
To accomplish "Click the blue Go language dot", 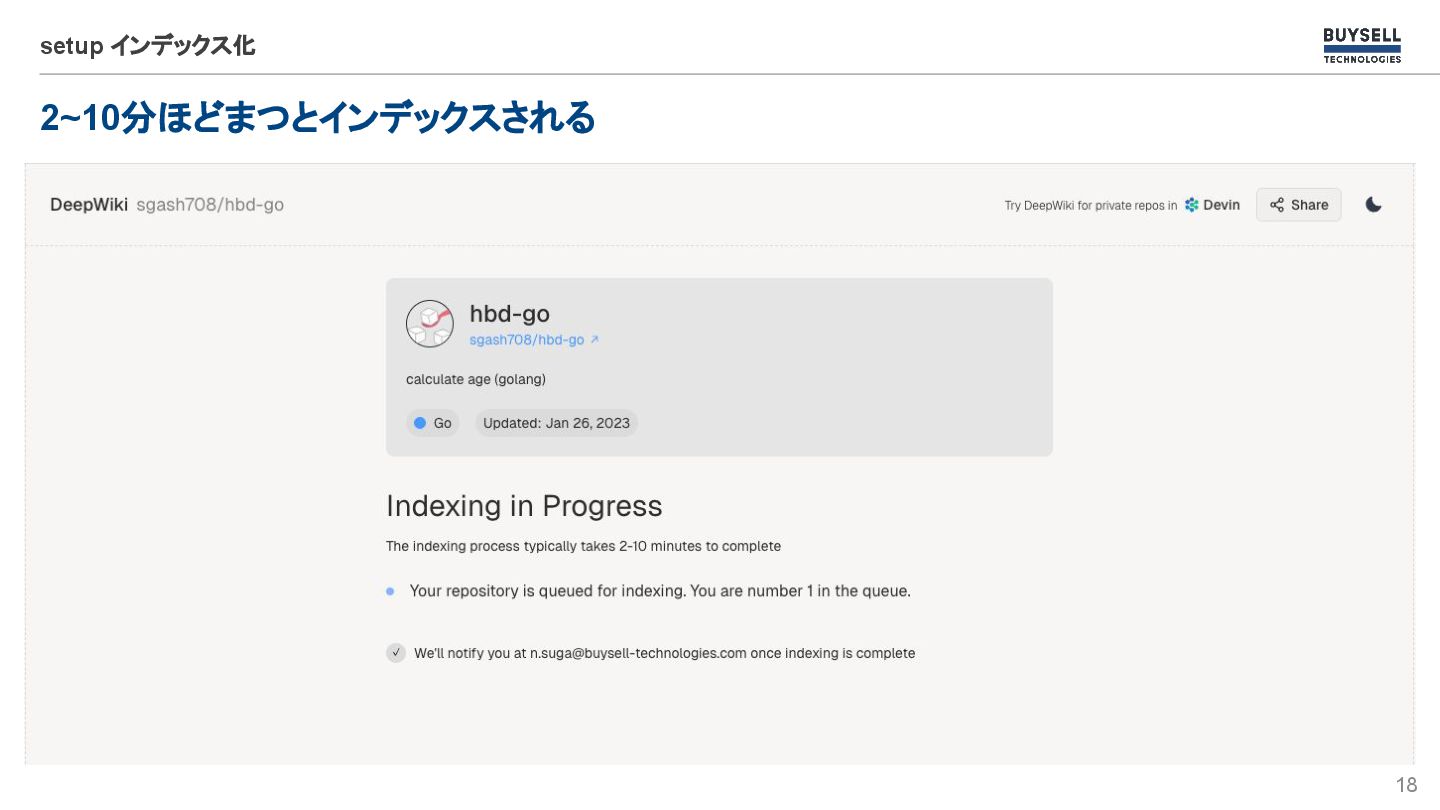I will [420, 423].
